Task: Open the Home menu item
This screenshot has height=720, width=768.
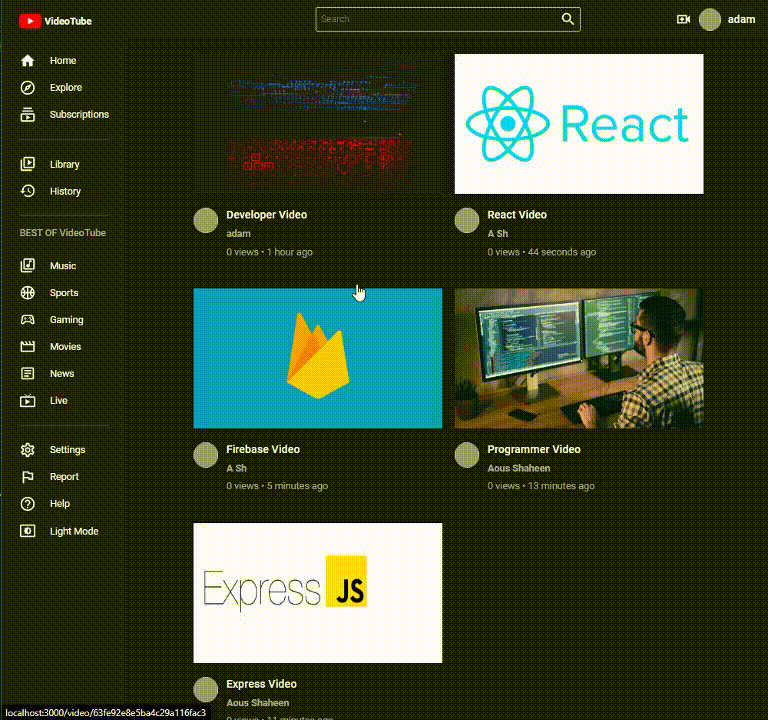Action: point(63,61)
